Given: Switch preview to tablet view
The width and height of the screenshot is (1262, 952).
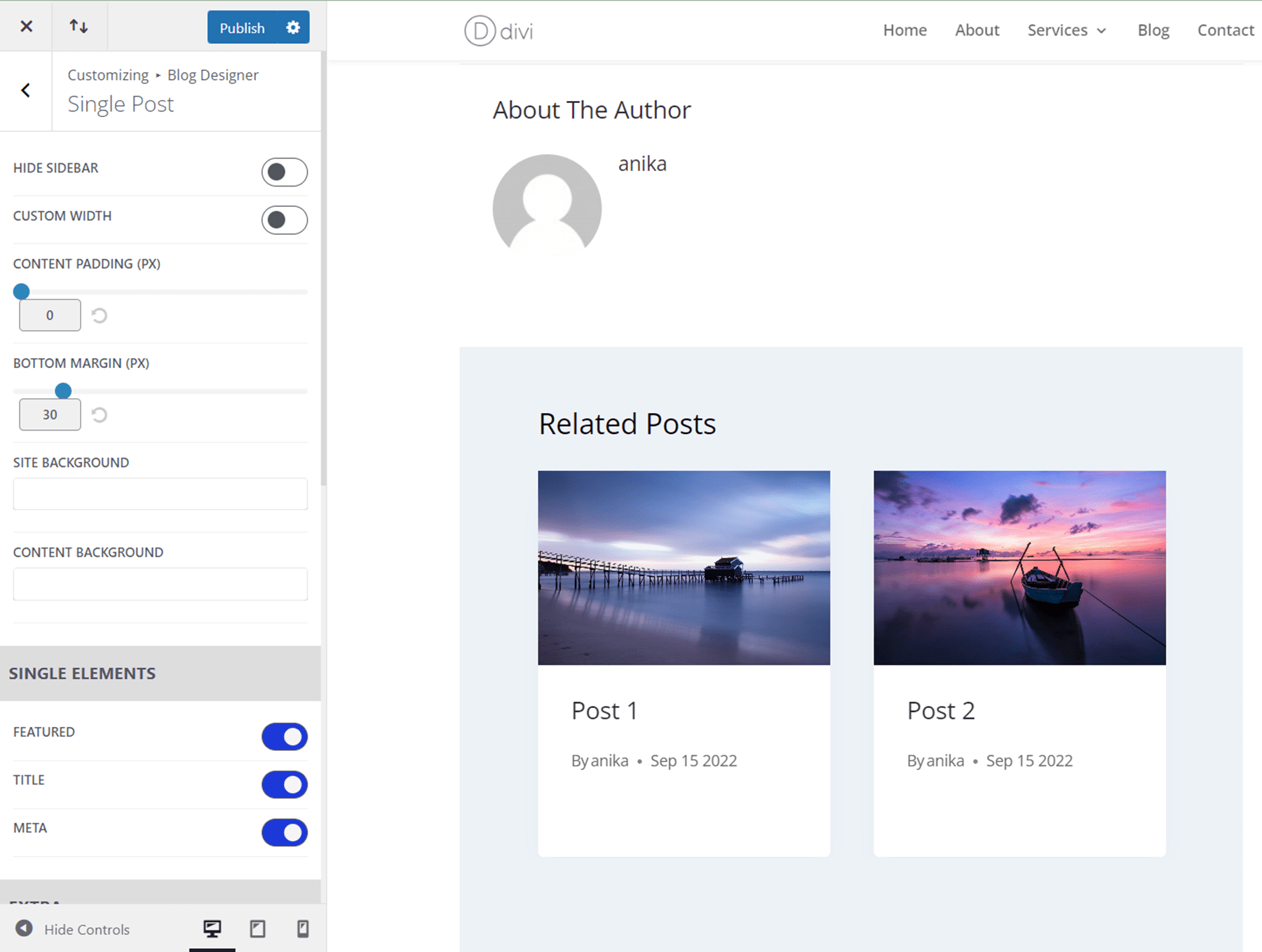Looking at the screenshot, I should 257,928.
